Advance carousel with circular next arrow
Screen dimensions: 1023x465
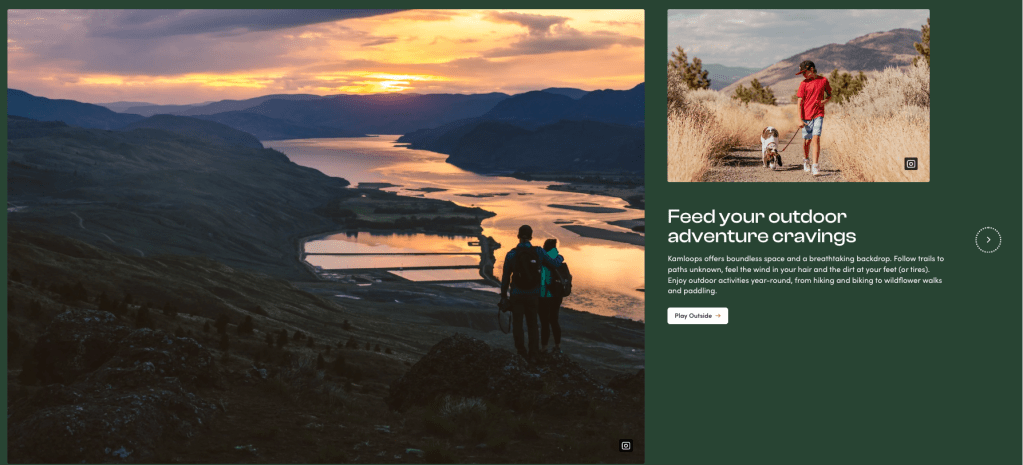pyautogui.click(x=988, y=239)
